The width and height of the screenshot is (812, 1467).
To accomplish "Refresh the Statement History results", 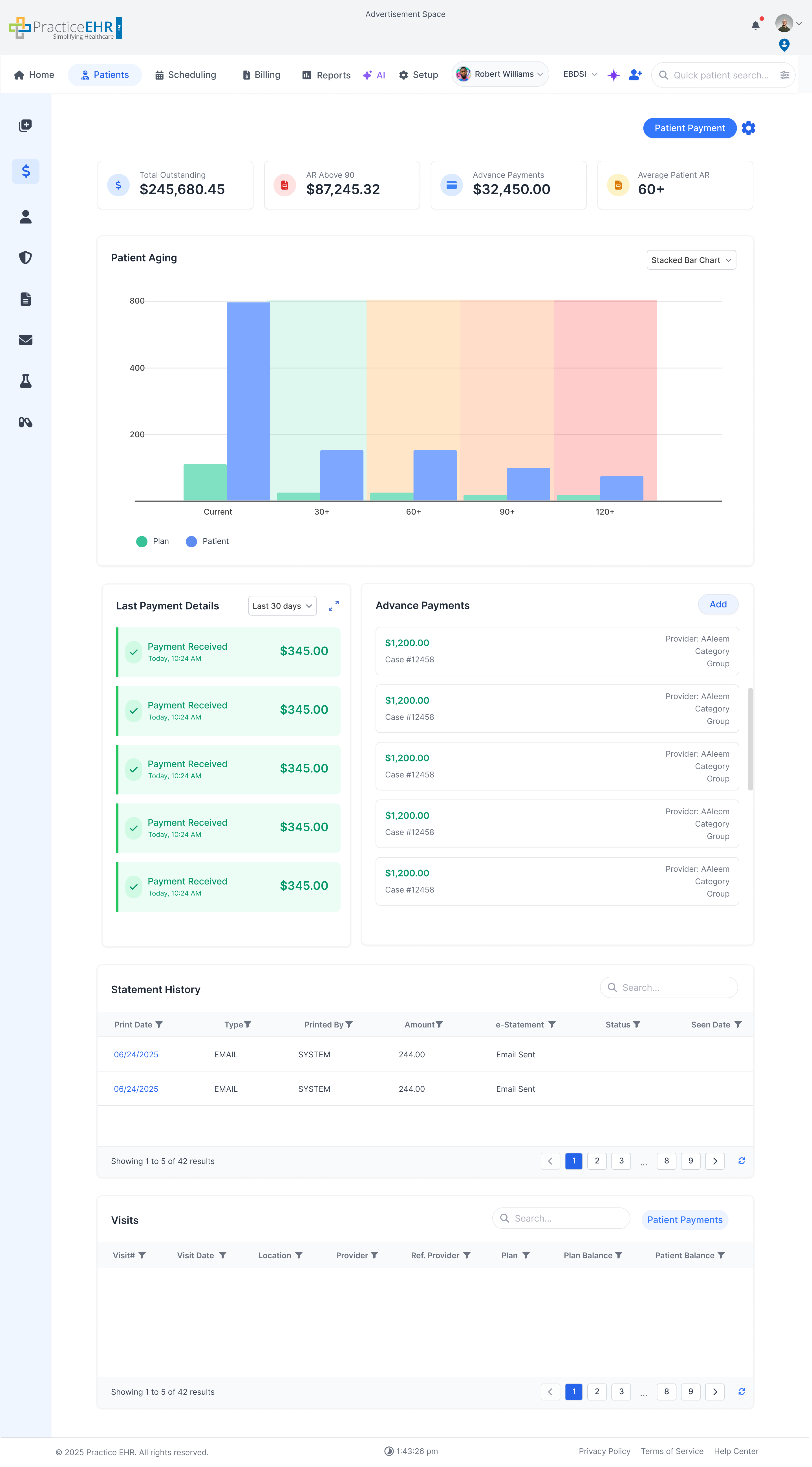I will (x=742, y=1161).
